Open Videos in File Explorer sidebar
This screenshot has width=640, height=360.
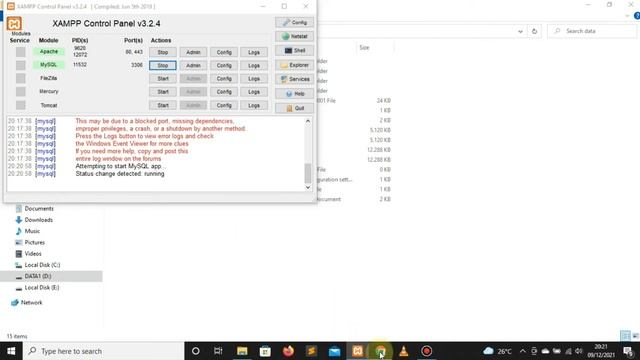click(33, 254)
